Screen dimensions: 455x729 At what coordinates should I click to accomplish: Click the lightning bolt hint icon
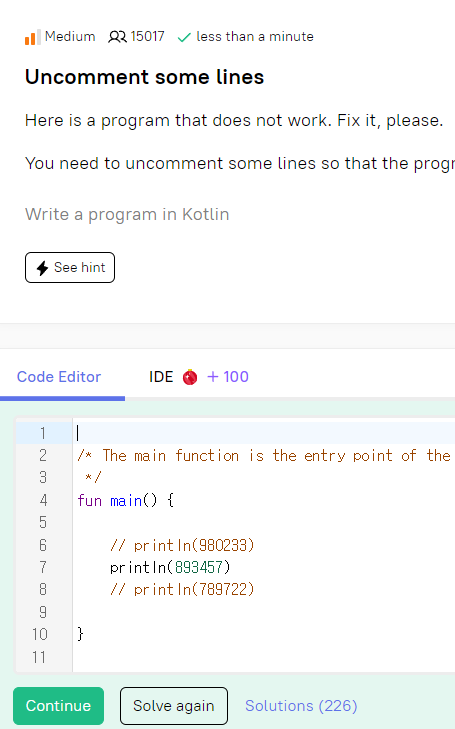[x=43, y=268]
